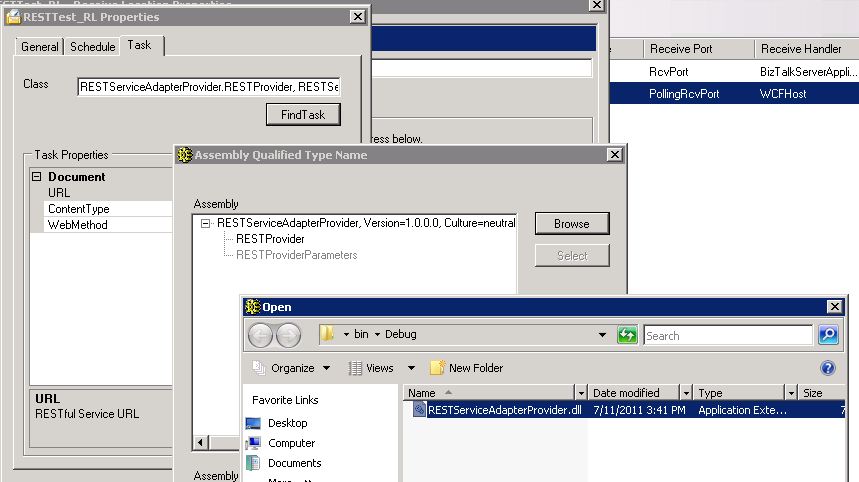Click the New Folder icon
The height and width of the screenshot is (482, 859).
(437, 368)
